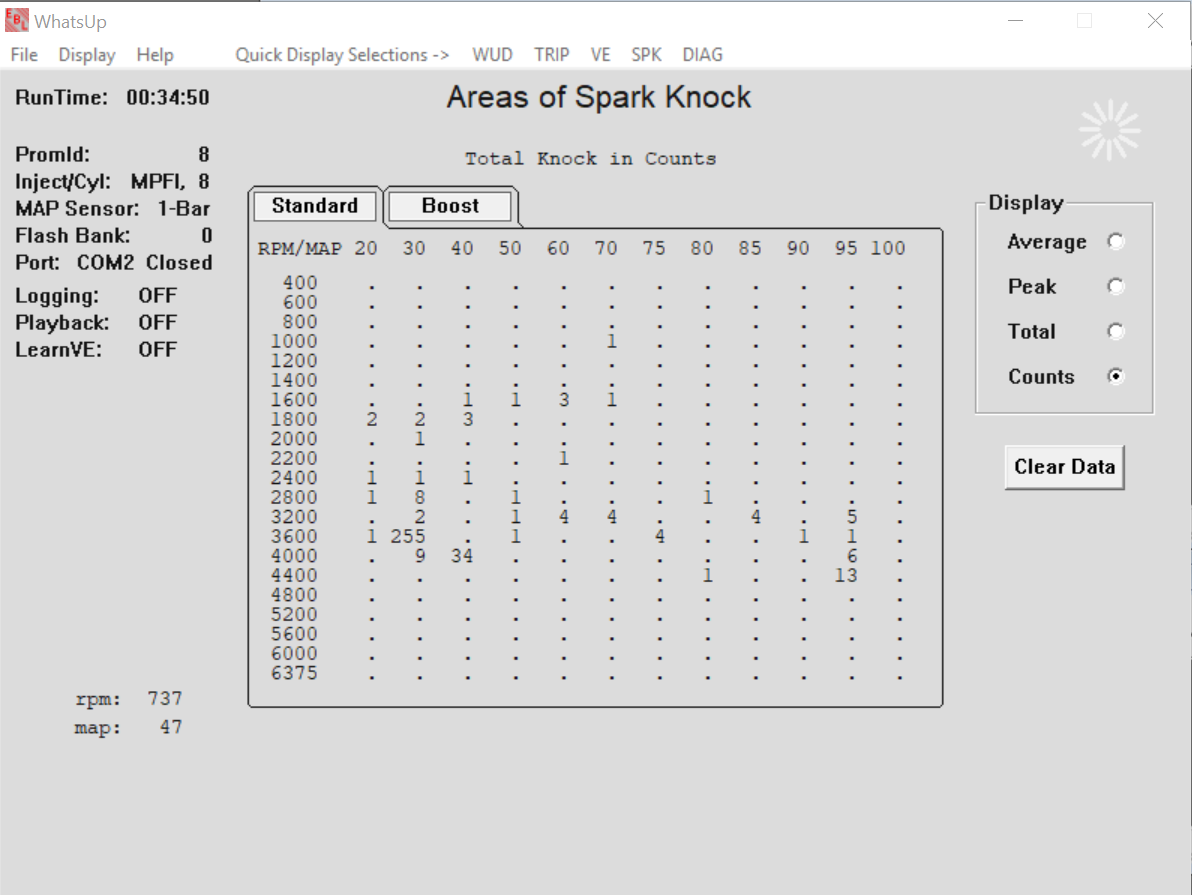Viewport: 1192px width, 895px height.
Task: Click the spinning activity indicator icon
Action: [x=1109, y=130]
